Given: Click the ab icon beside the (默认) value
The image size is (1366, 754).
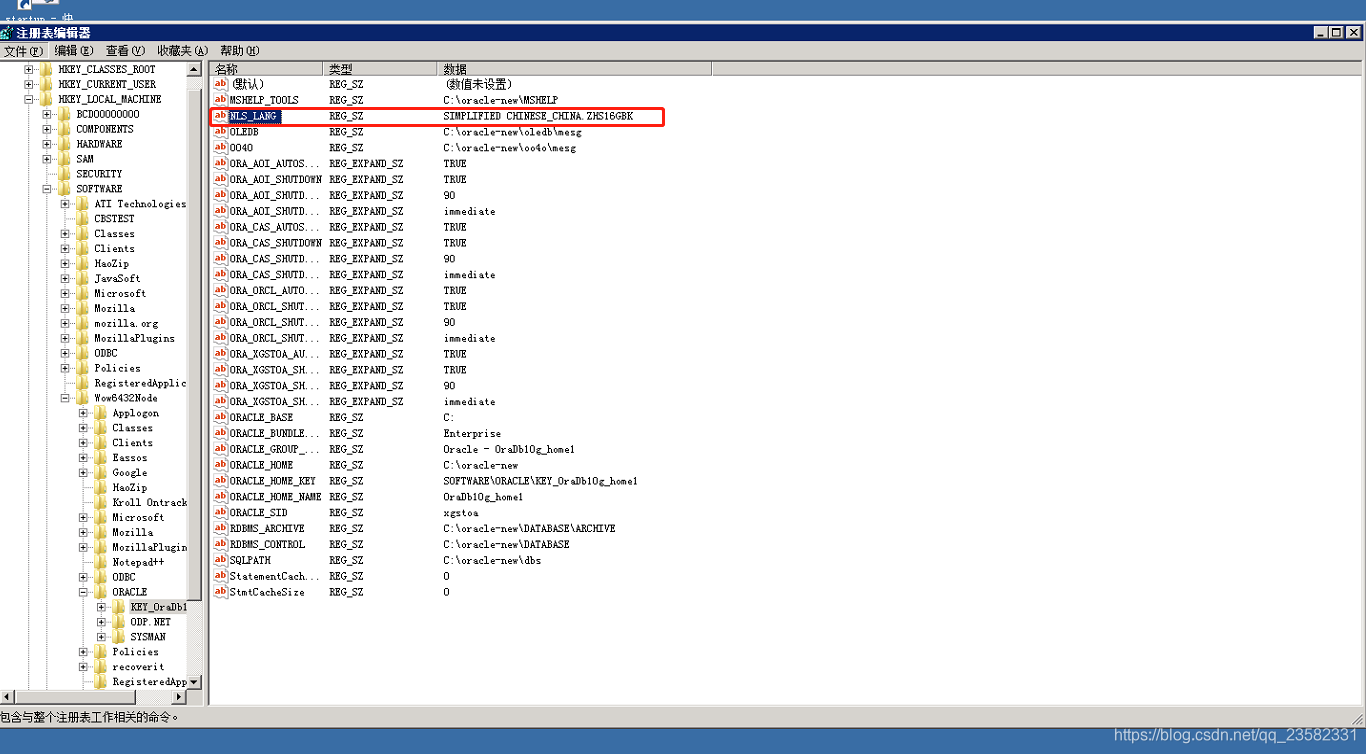Looking at the screenshot, I should tap(219, 84).
